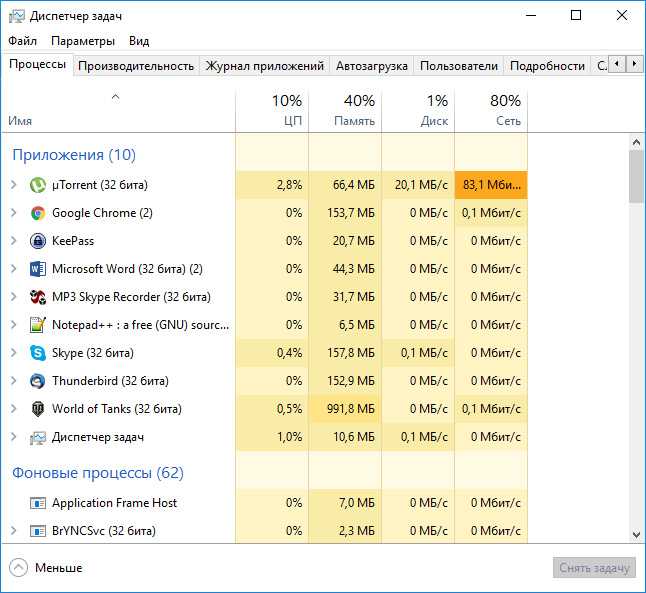
Task: Switch to the Подробности tab
Action: [x=547, y=66]
